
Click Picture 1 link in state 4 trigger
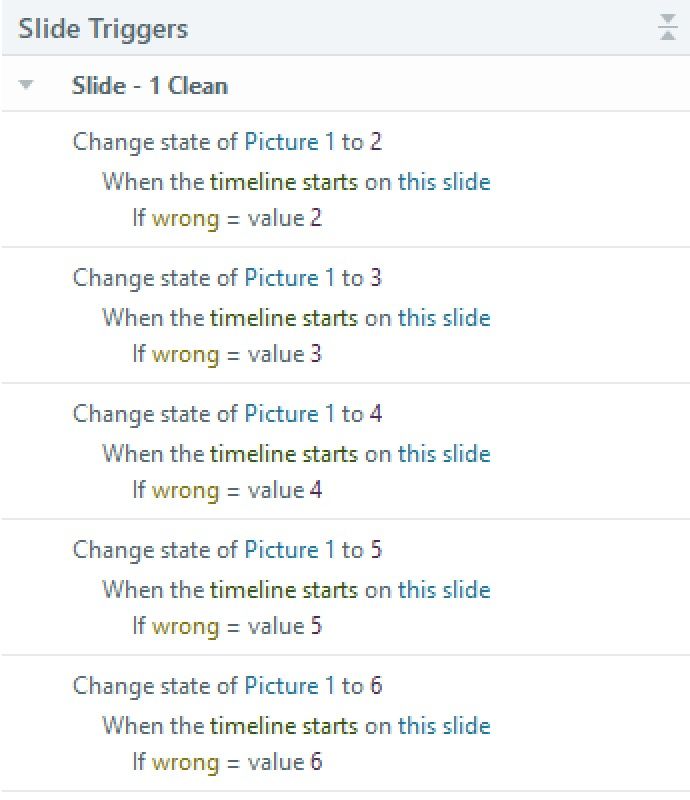click(x=289, y=414)
